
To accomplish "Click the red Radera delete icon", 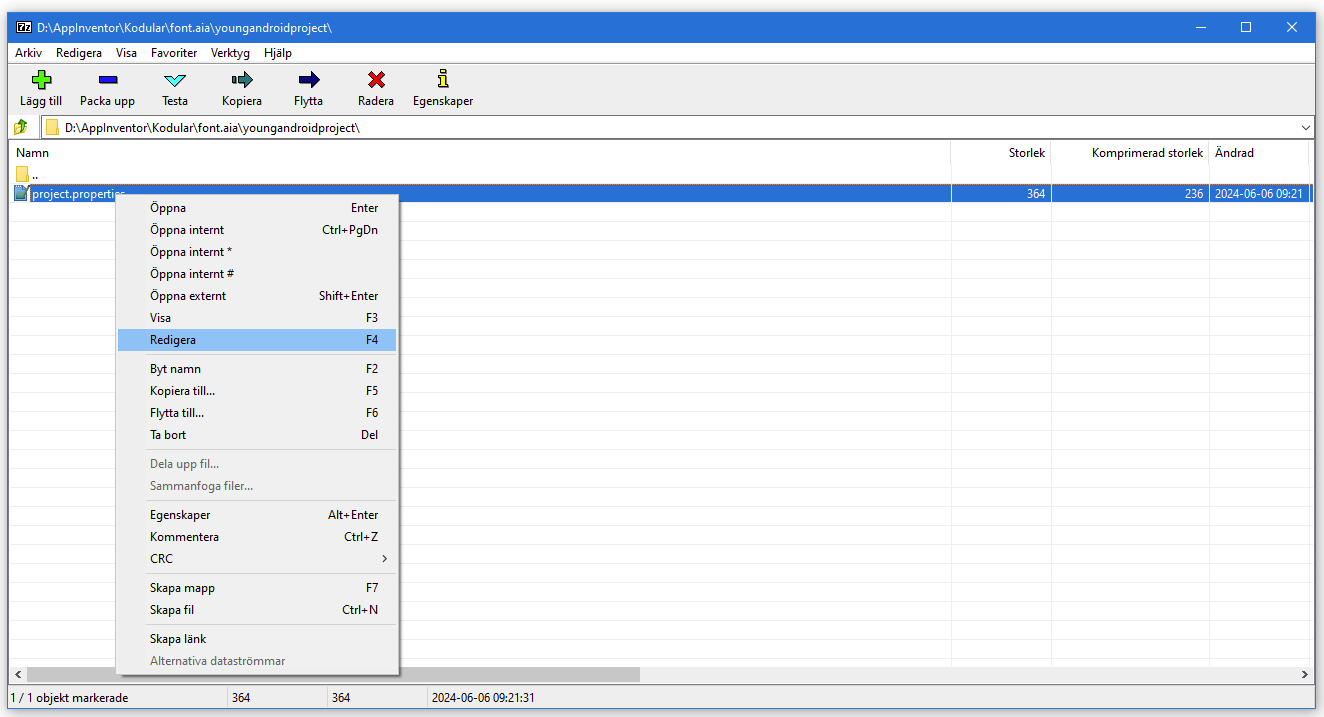I will pos(376,81).
